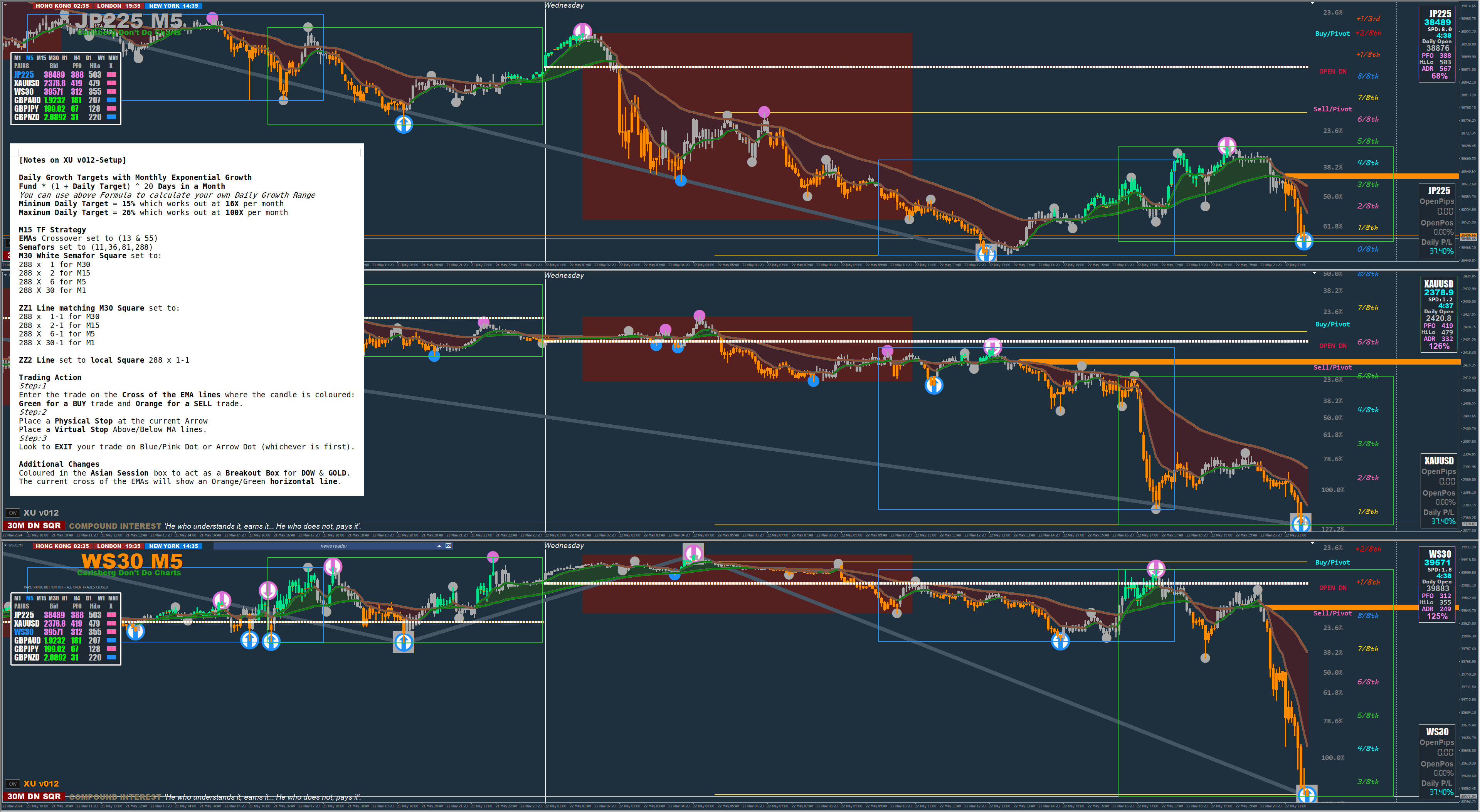Click NEW YORK 14:35 clock in WS30 chart

[x=173, y=546]
